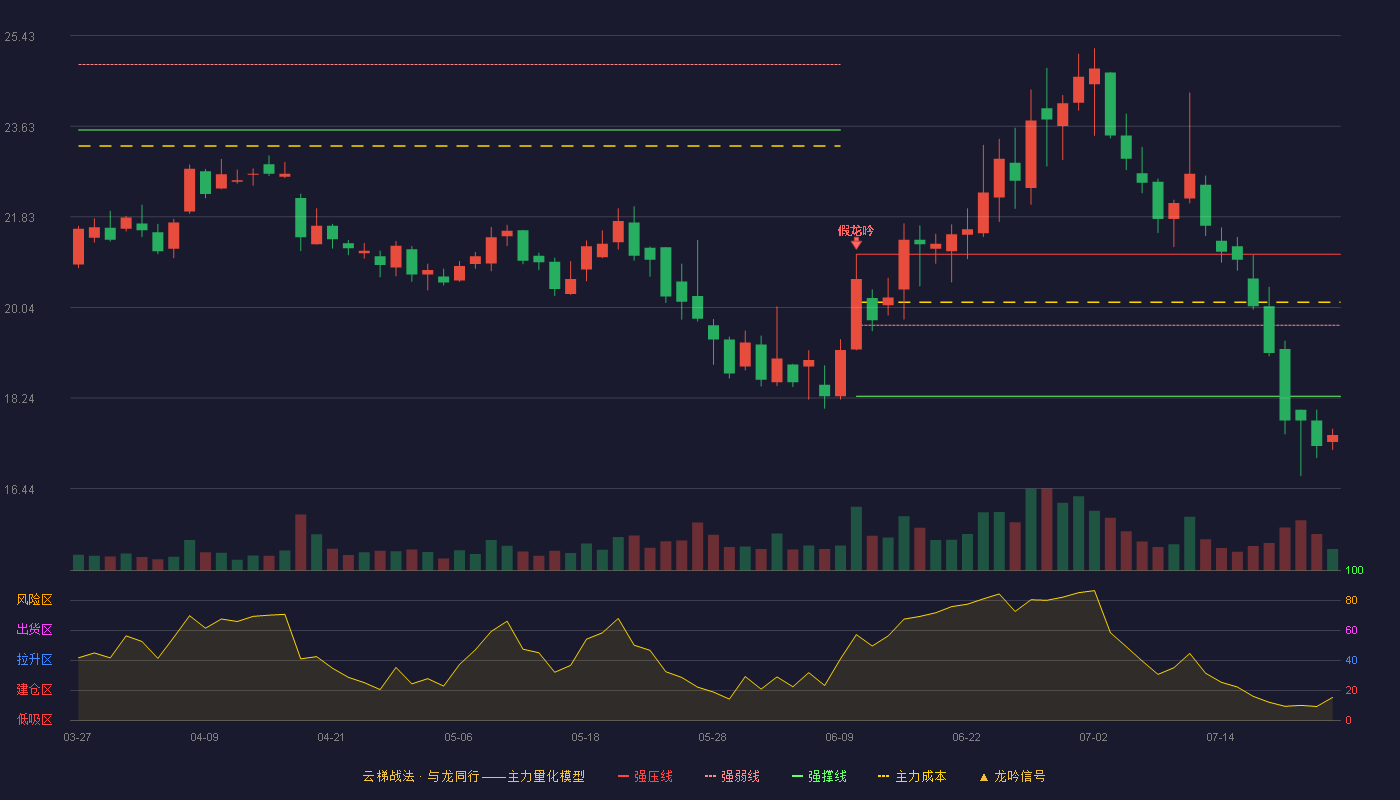This screenshot has height=800, width=1400.
Task: Click the 16.44 price axis label
Action: coord(19,490)
